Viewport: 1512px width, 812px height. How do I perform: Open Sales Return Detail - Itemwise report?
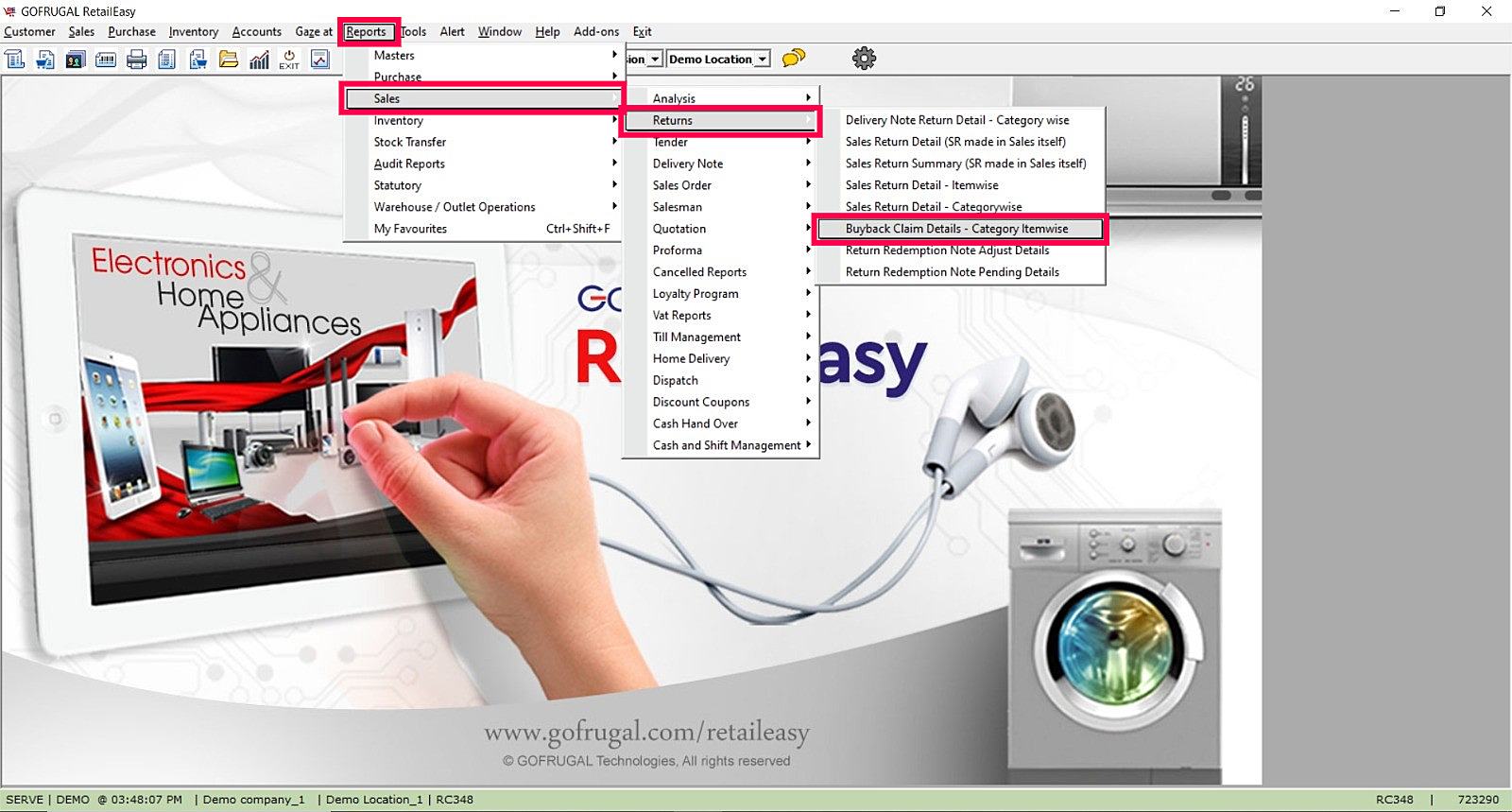[960, 185]
